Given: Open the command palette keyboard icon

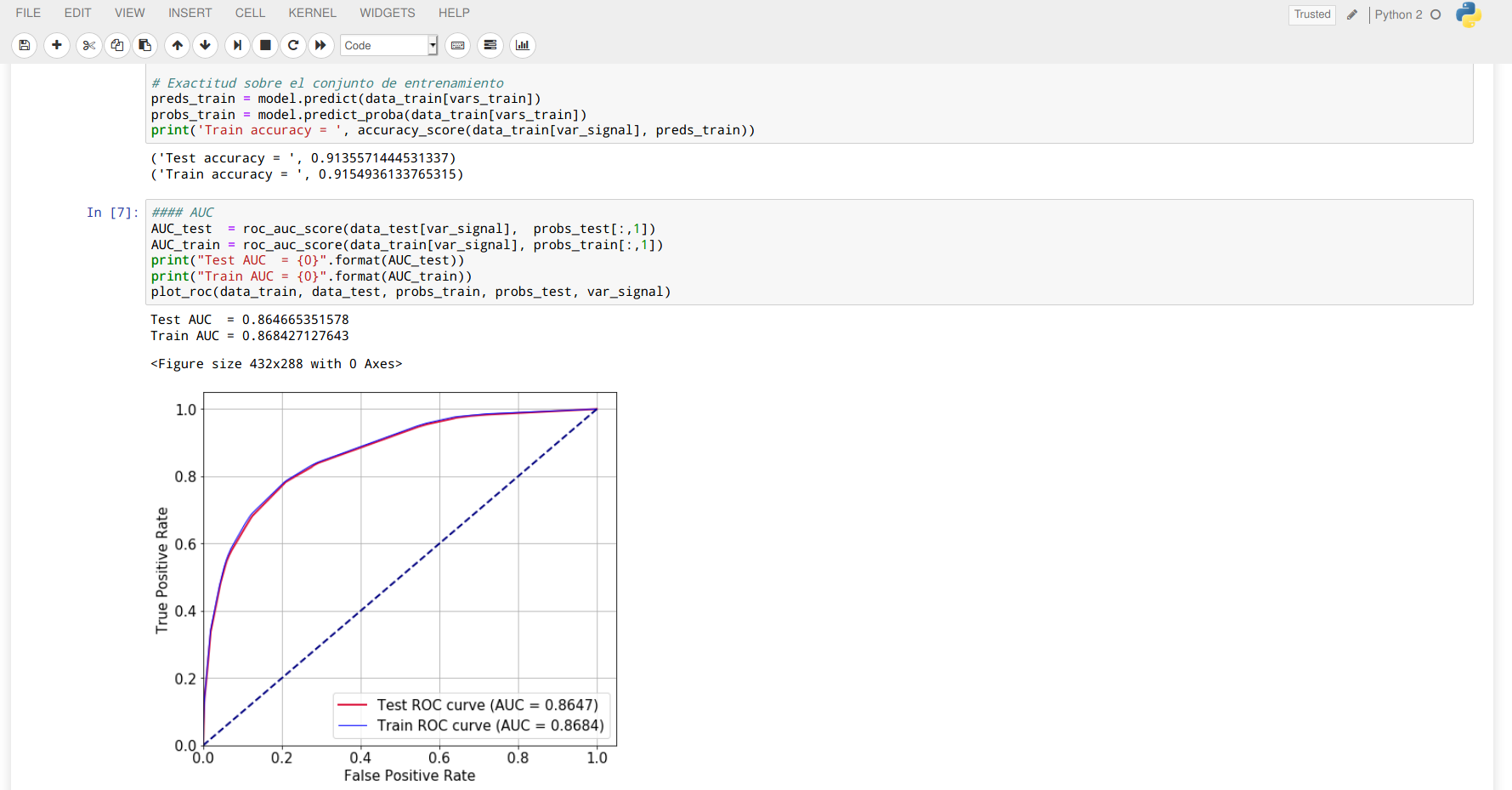Looking at the screenshot, I should [458, 45].
